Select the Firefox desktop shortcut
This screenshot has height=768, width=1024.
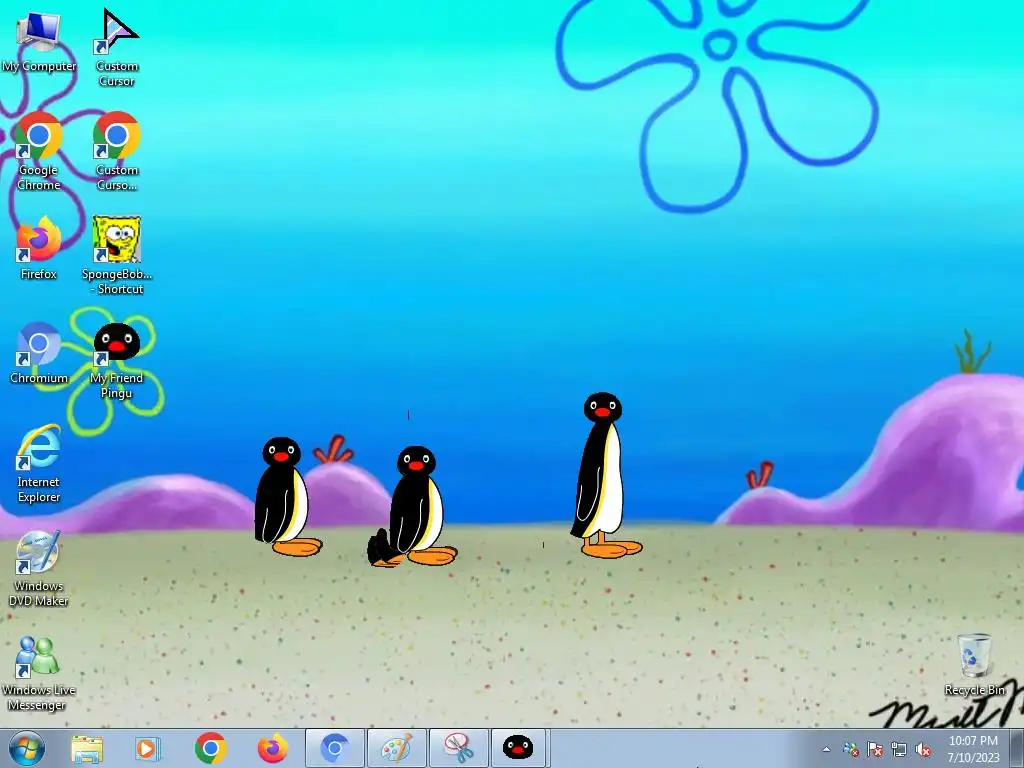click(39, 248)
